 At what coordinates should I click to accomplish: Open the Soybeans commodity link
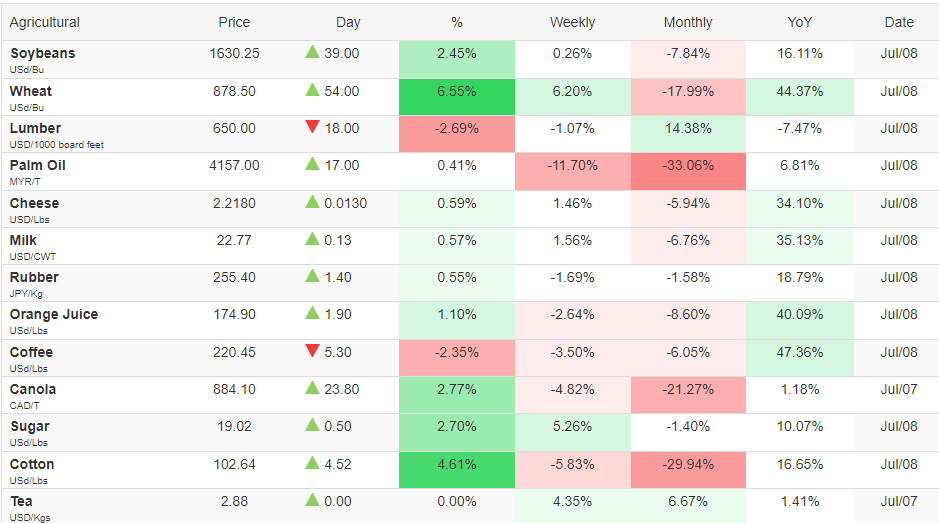(43, 53)
